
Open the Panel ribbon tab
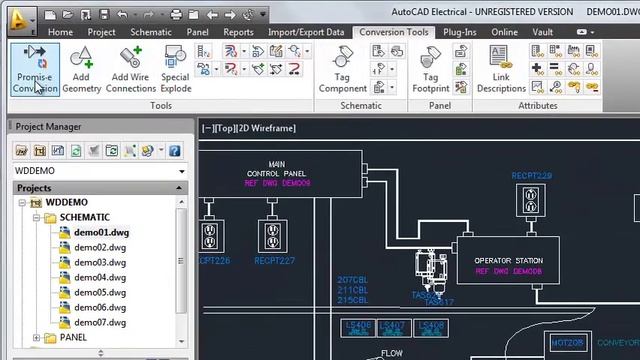tap(198, 32)
